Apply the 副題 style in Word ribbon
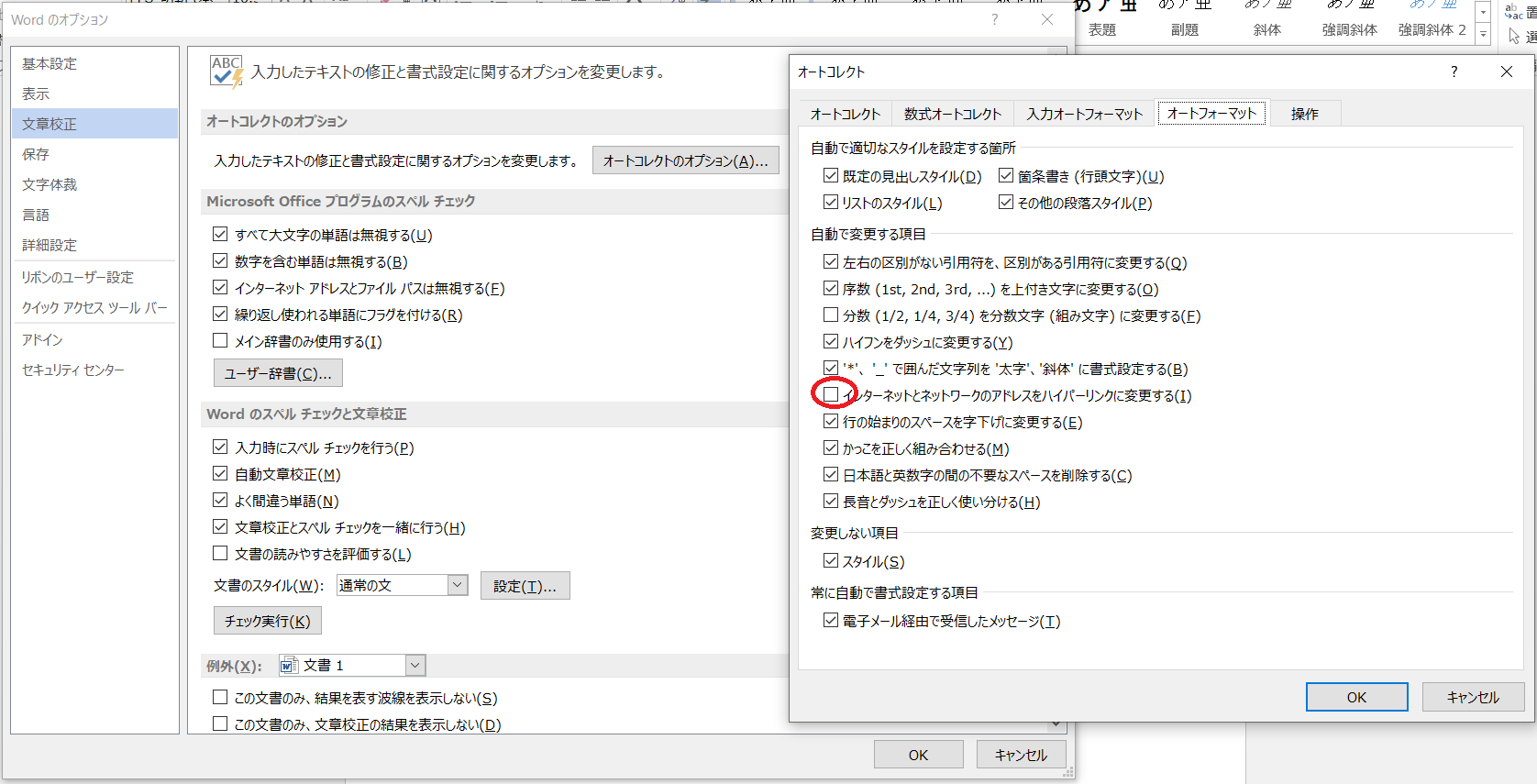 1185,20
